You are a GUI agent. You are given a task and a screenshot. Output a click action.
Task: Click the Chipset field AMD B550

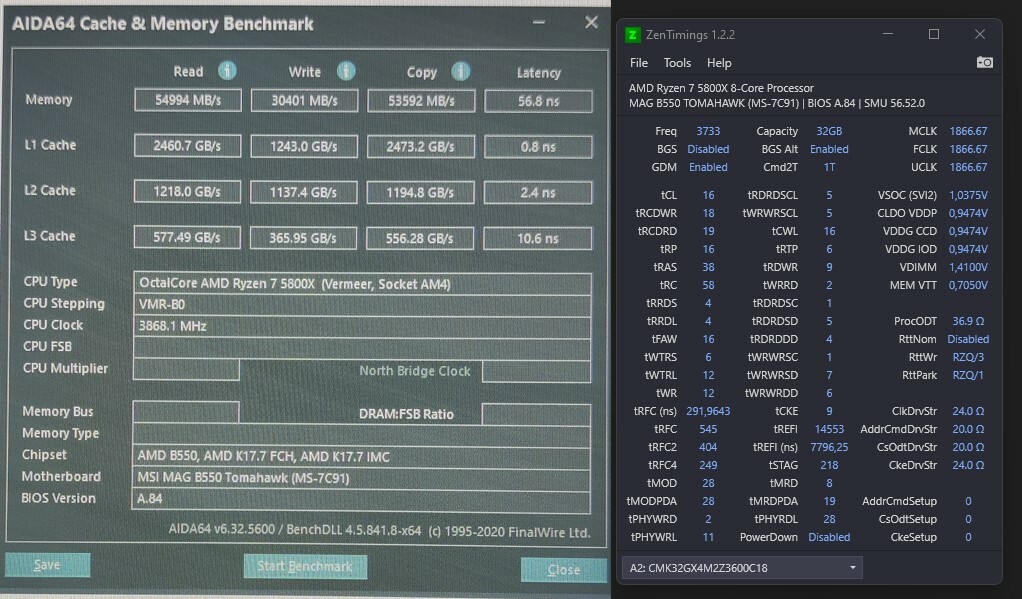361,456
